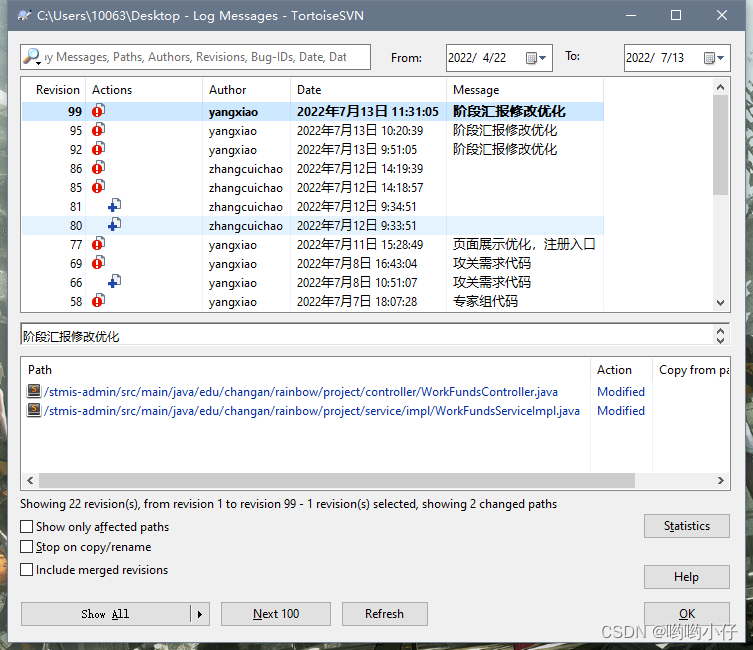Click right arrow of paths scrollbar
This screenshot has height=650, width=753.
coord(721,480)
